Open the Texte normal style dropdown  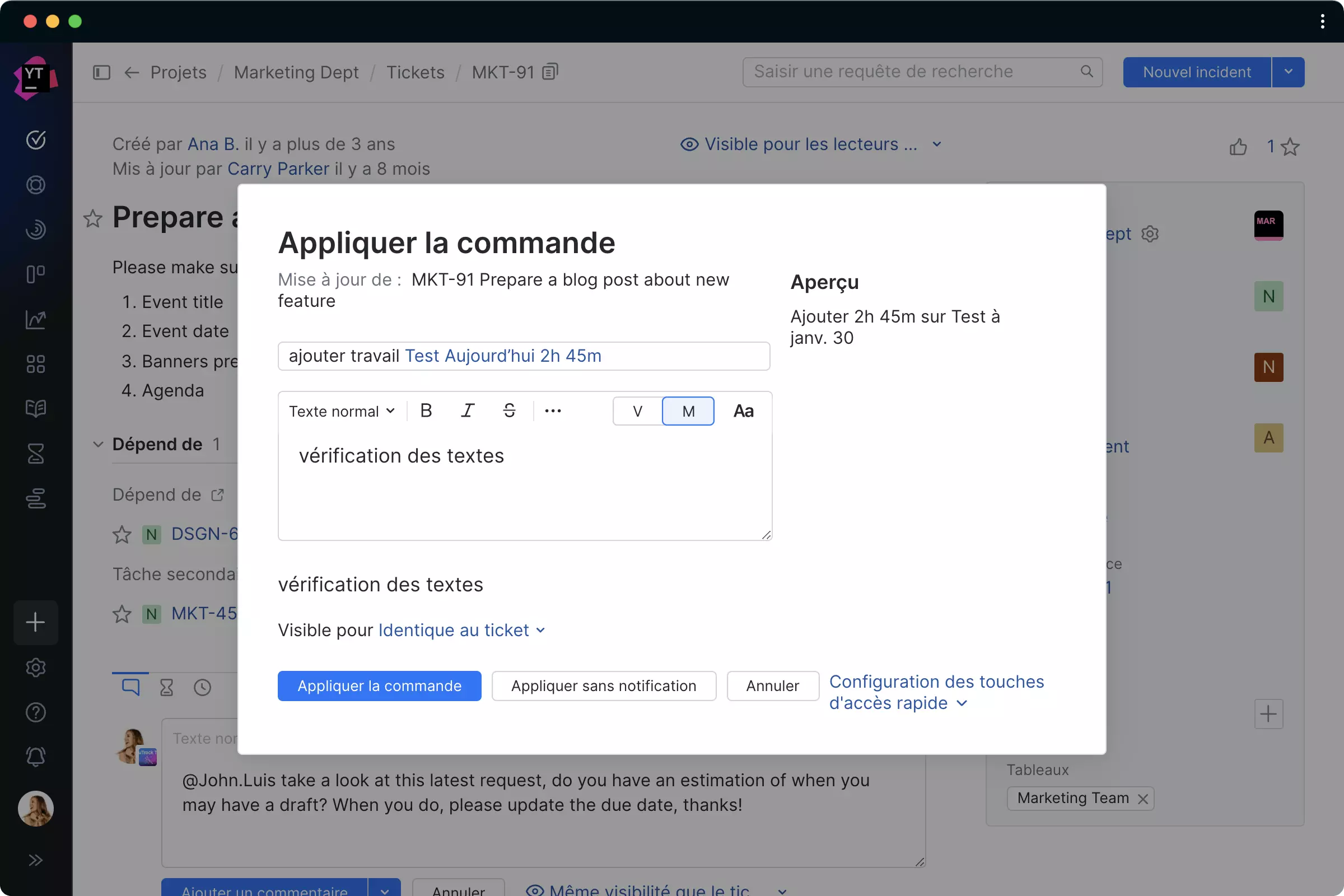(x=341, y=411)
